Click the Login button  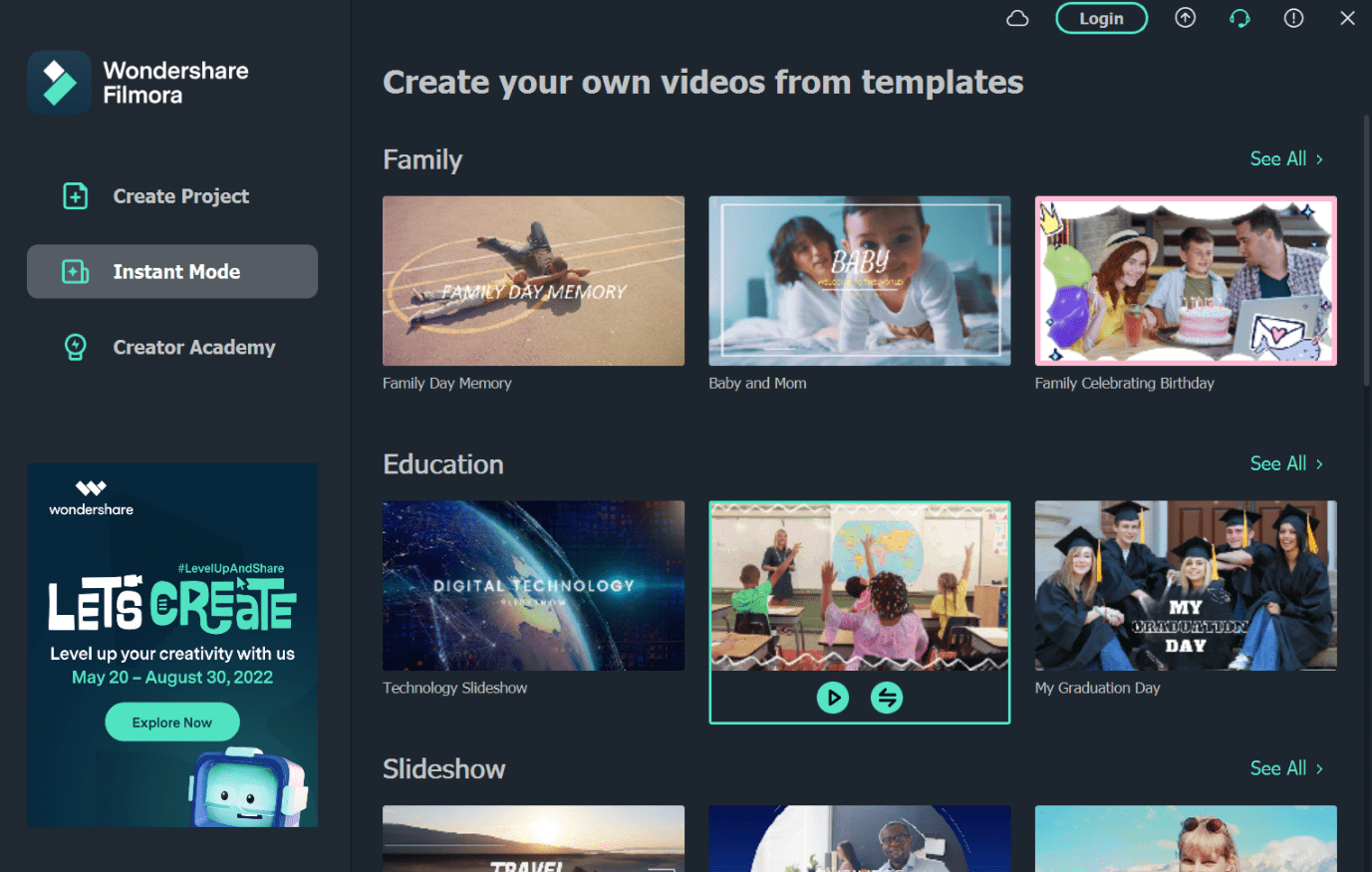tap(1101, 18)
